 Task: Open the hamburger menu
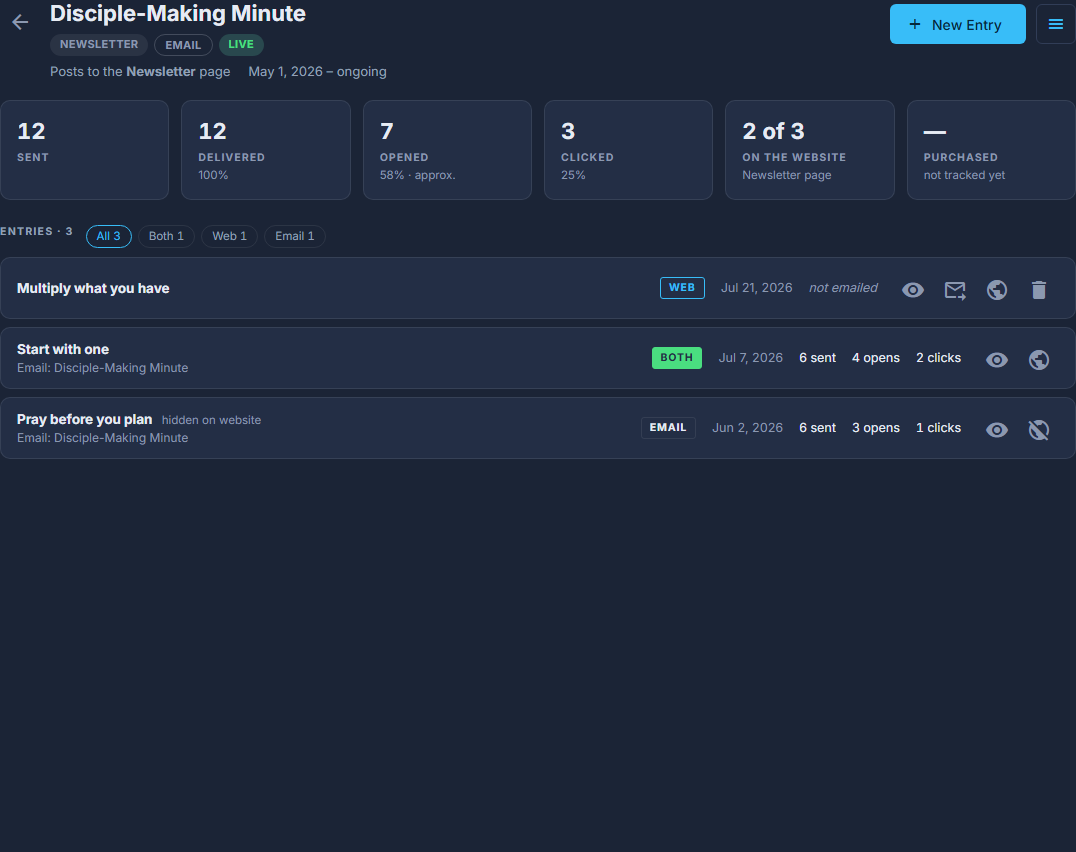[1055, 25]
